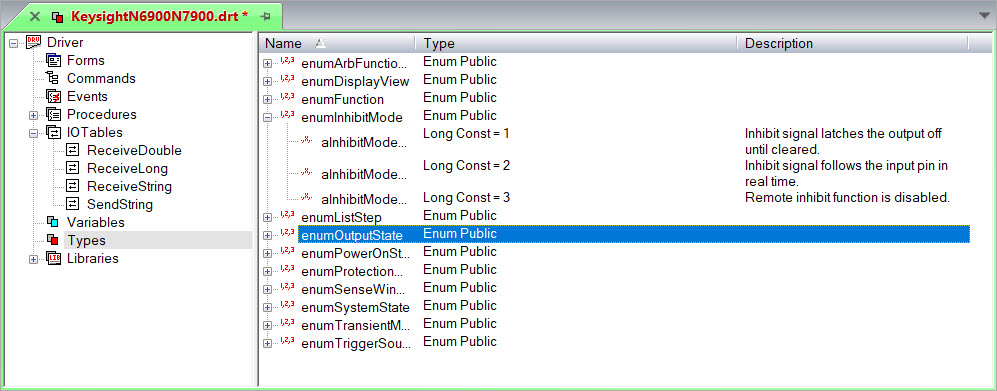Image resolution: width=997 pixels, height=391 pixels.
Task: Click the Libraries tree icon
Action: coord(53,259)
